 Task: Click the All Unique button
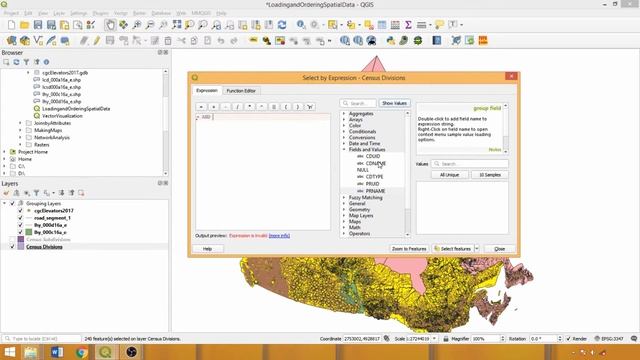(449, 175)
